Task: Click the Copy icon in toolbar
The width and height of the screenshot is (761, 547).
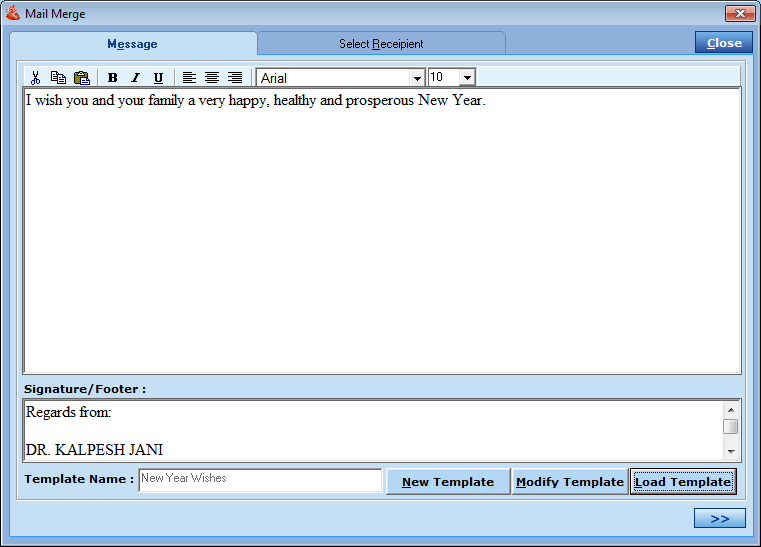Action: pyautogui.click(x=58, y=78)
